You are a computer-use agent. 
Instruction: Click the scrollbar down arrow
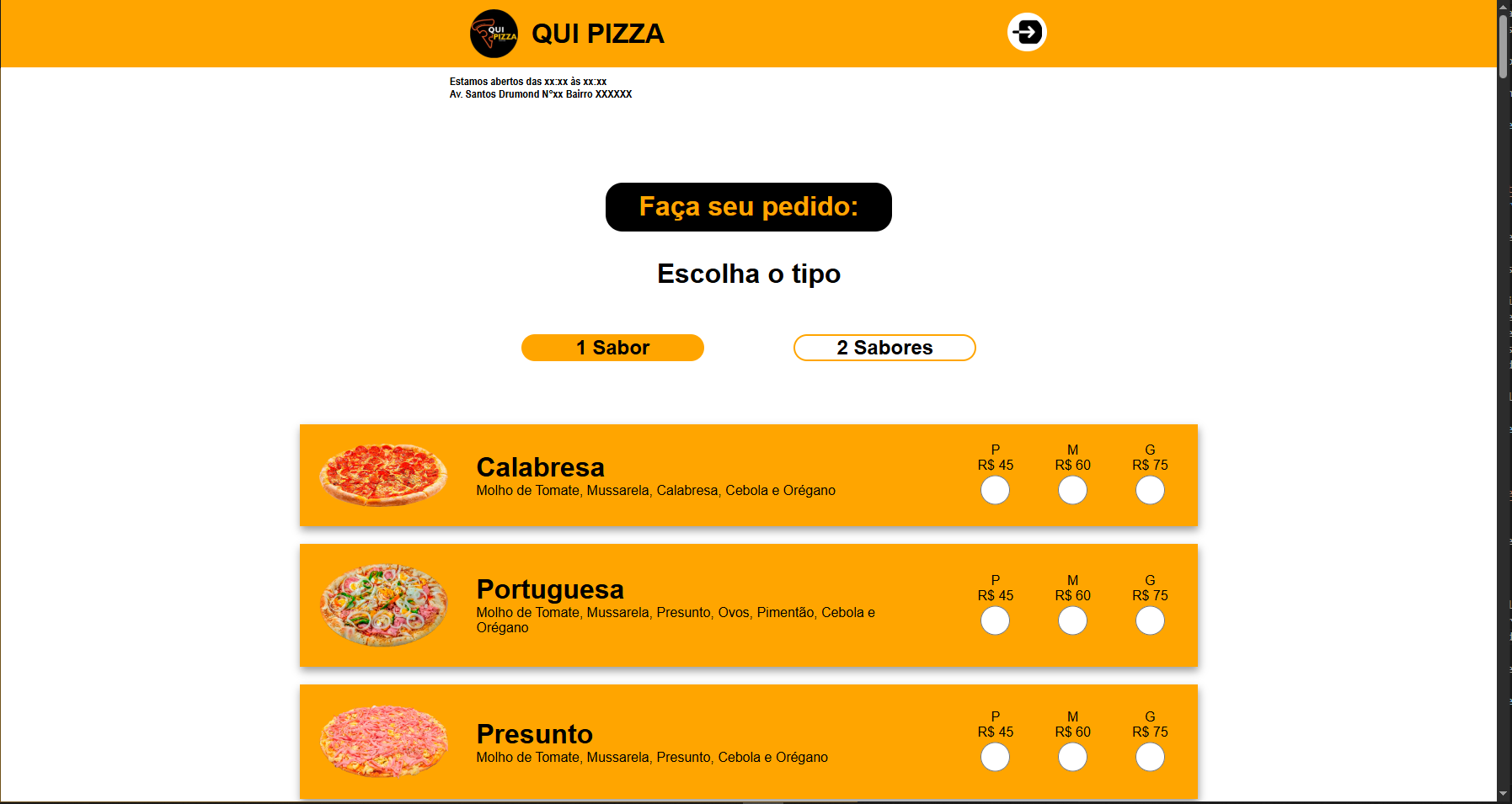pyautogui.click(x=1504, y=793)
